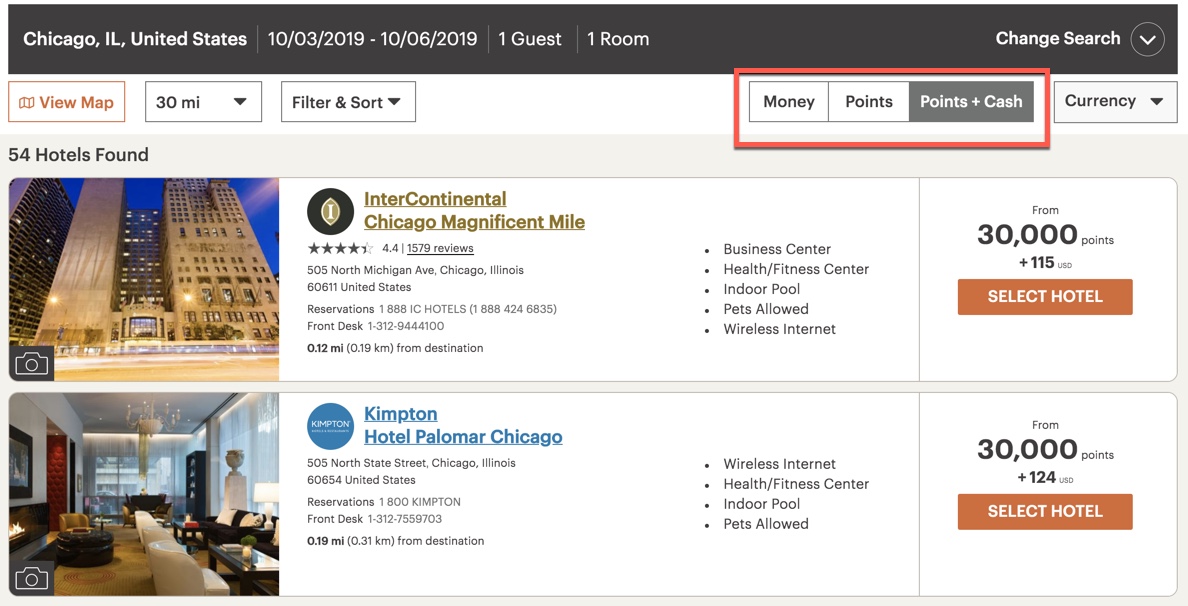The width and height of the screenshot is (1188, 606).
Task: Switch pricing to Money
Action: click(789, 102)
